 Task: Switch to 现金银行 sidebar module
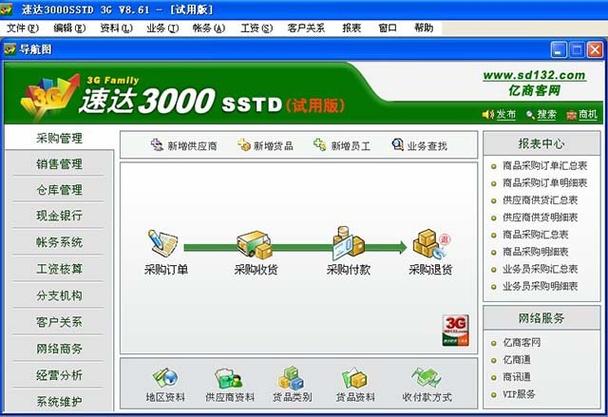click(x=59, y=216)
